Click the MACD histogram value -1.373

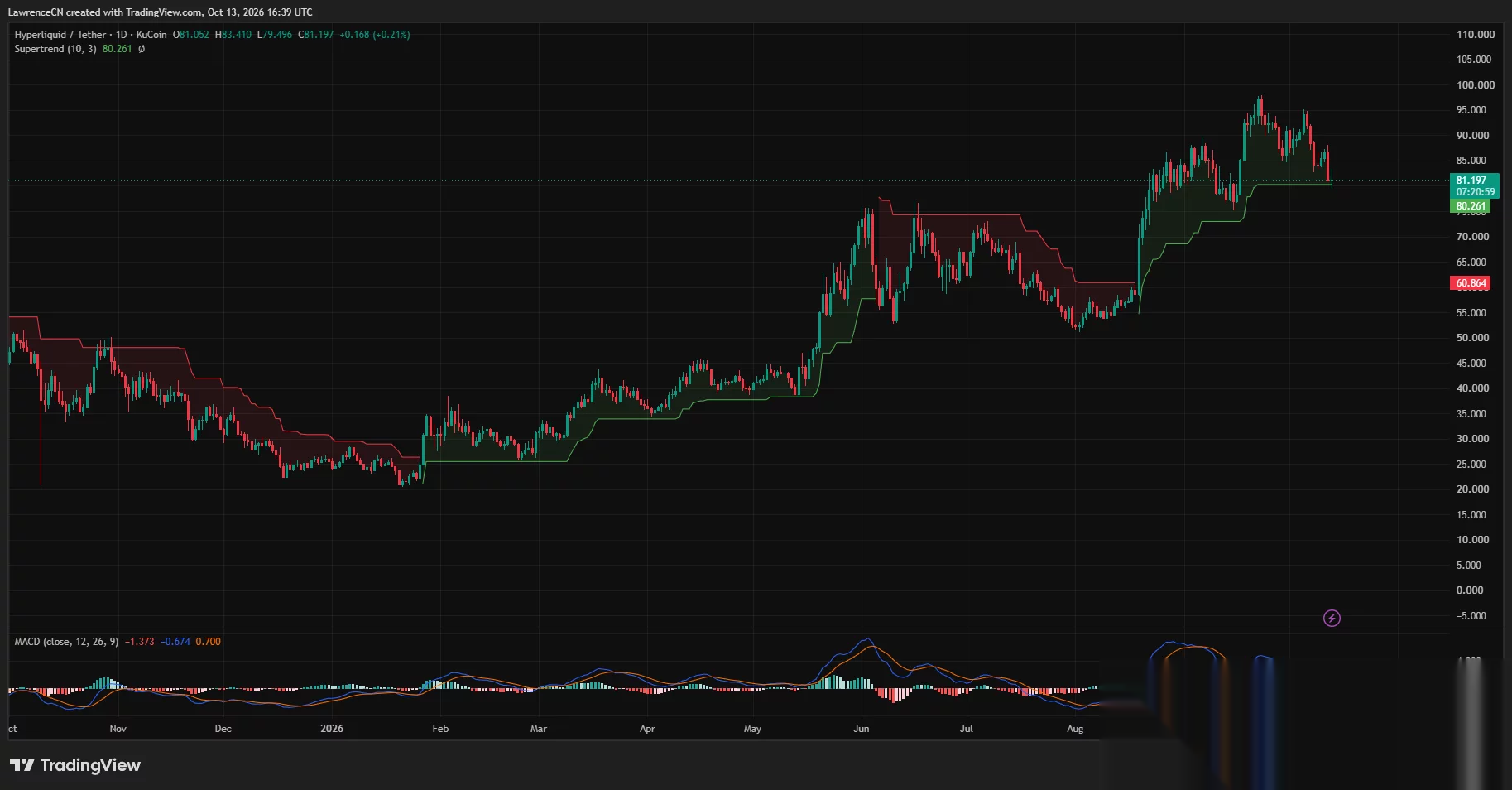coord(140,642)
